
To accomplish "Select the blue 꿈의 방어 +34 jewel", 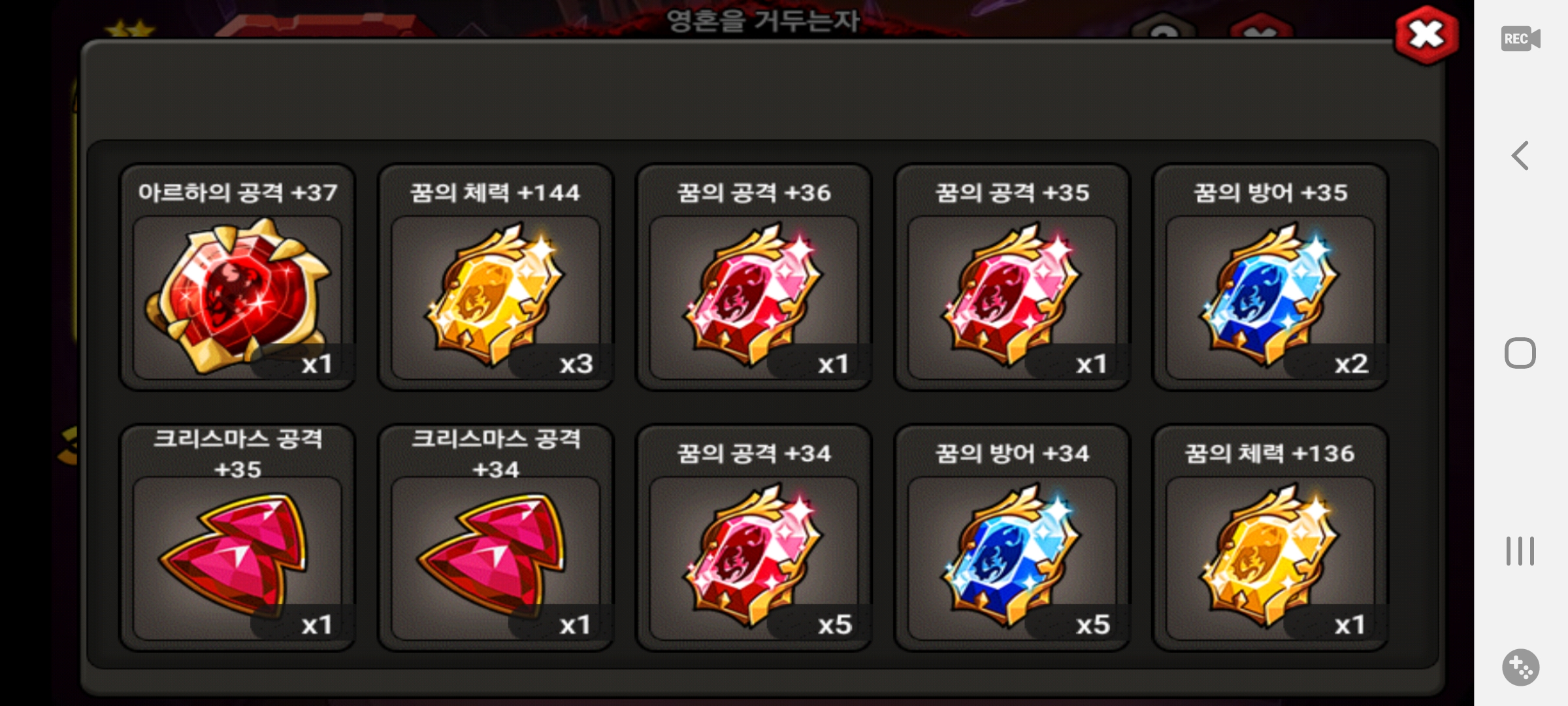I will (1012, 558).
